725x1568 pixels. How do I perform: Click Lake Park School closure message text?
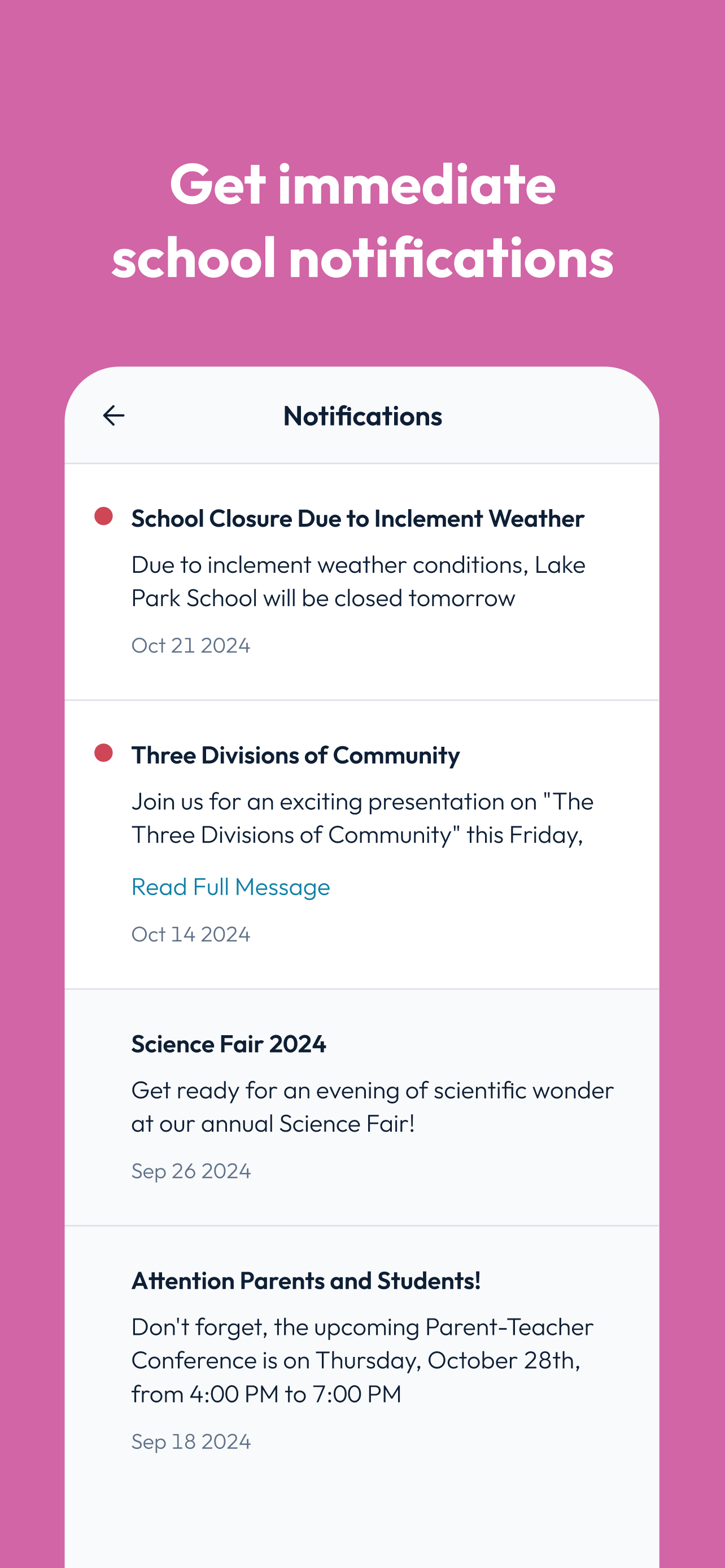click(358, 581)
